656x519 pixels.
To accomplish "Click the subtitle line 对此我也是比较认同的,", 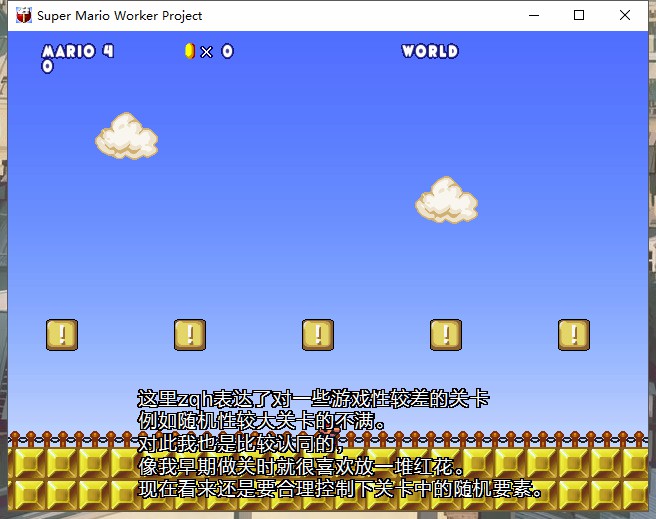I will [241, 443].
